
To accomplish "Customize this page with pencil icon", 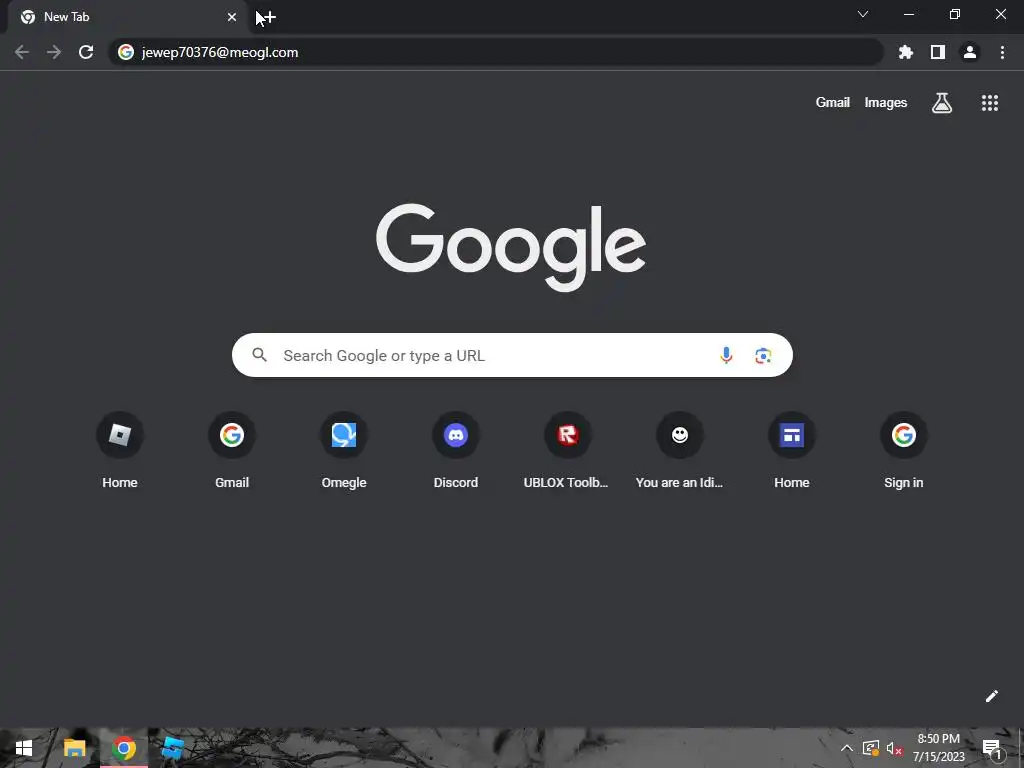I will pos(991,696).
